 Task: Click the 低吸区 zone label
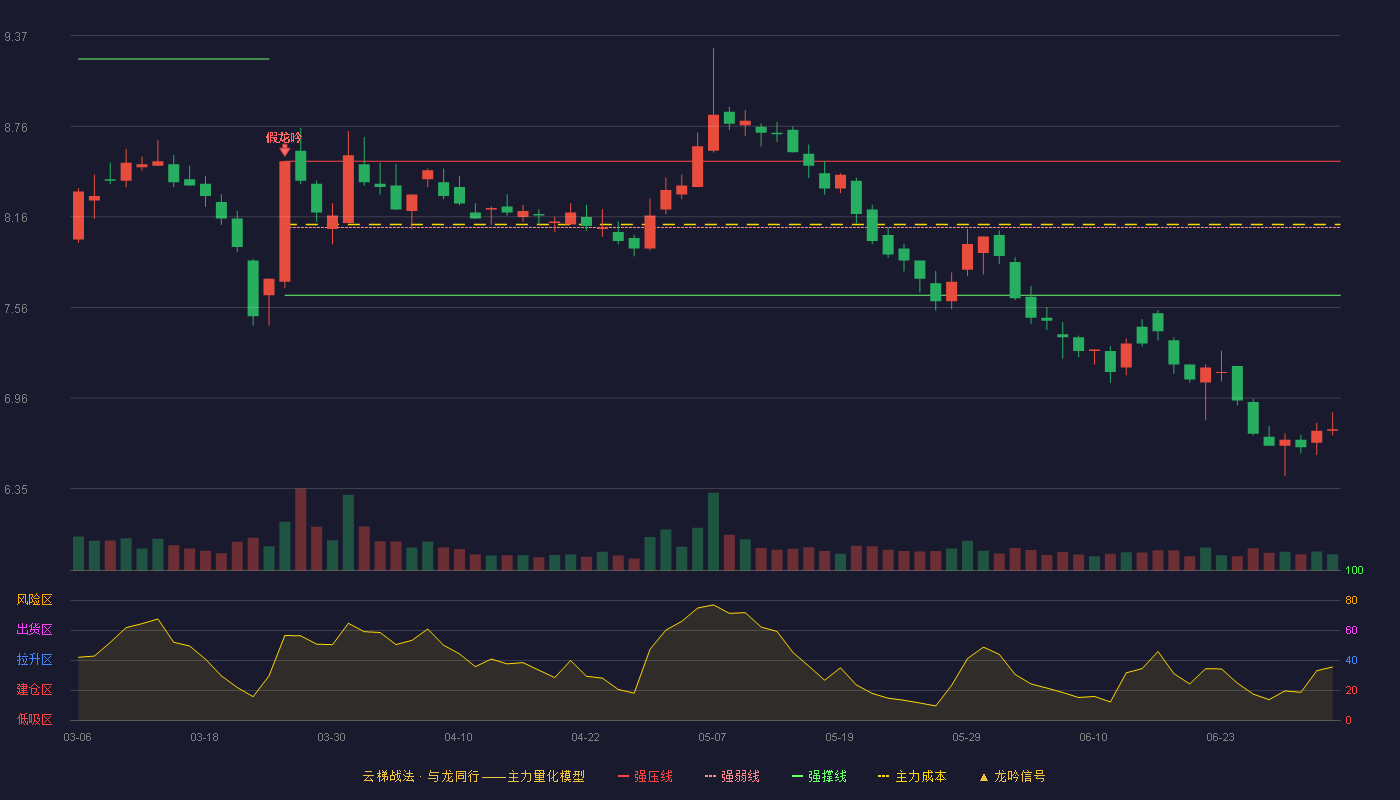point(34,719)
